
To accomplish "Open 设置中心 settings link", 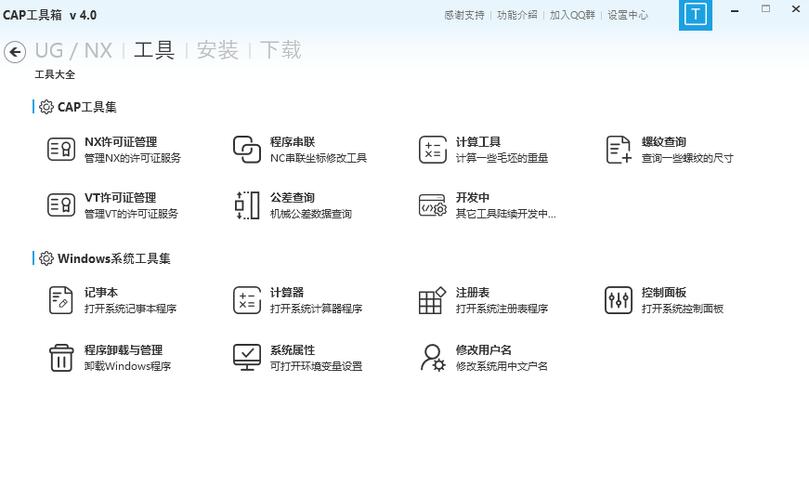I will (x=627, y=15).
